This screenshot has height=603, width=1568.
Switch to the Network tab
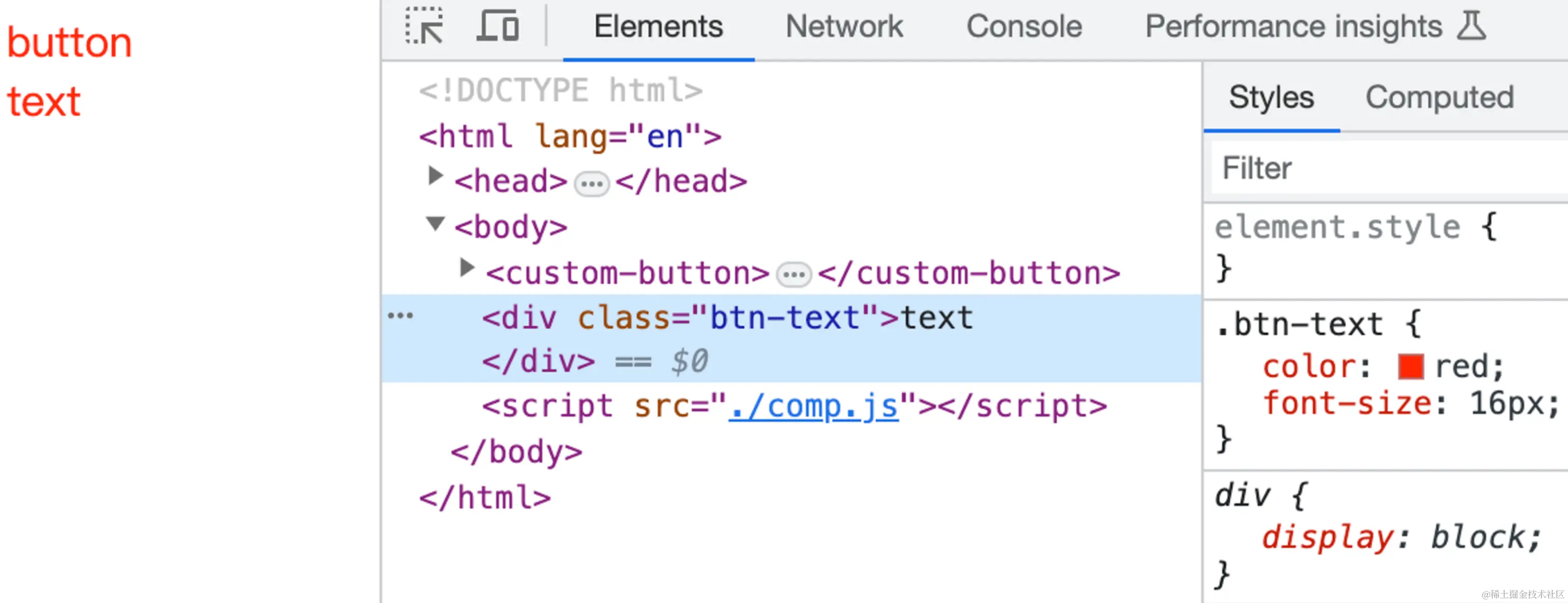click(844, 27)
